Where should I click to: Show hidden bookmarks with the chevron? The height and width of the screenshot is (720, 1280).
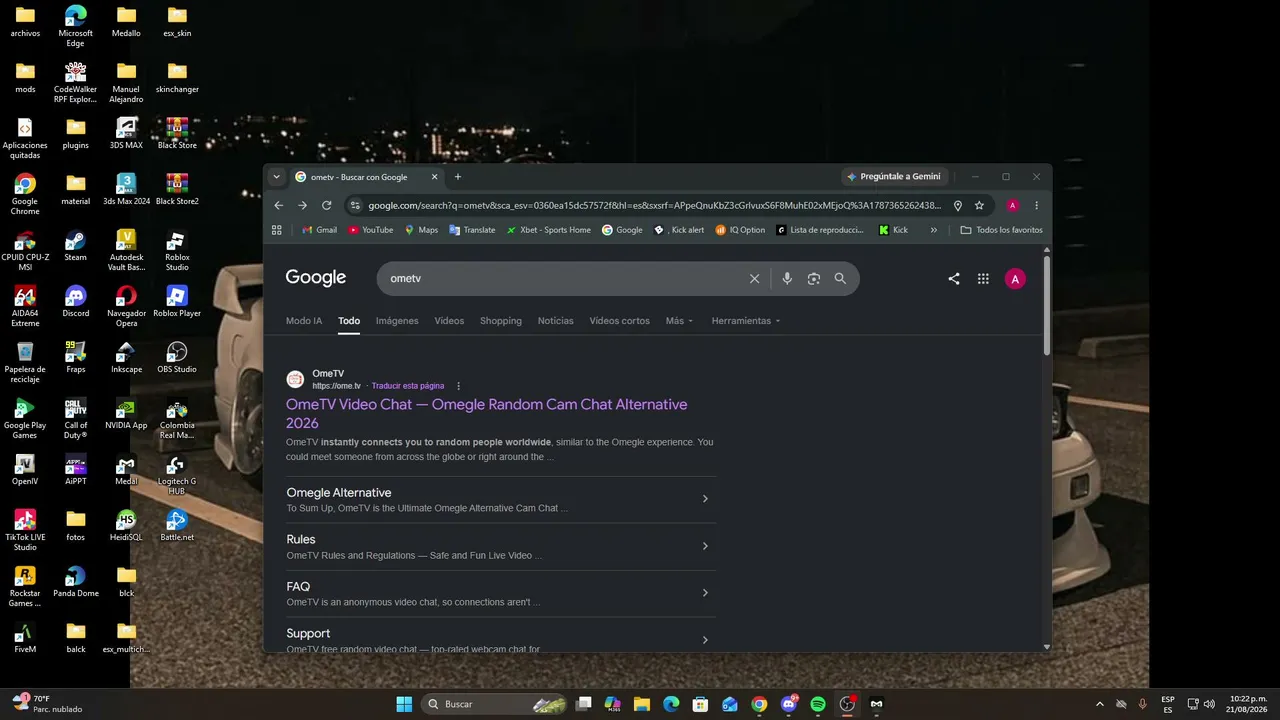pyautogui.click(x=934, y=230)
